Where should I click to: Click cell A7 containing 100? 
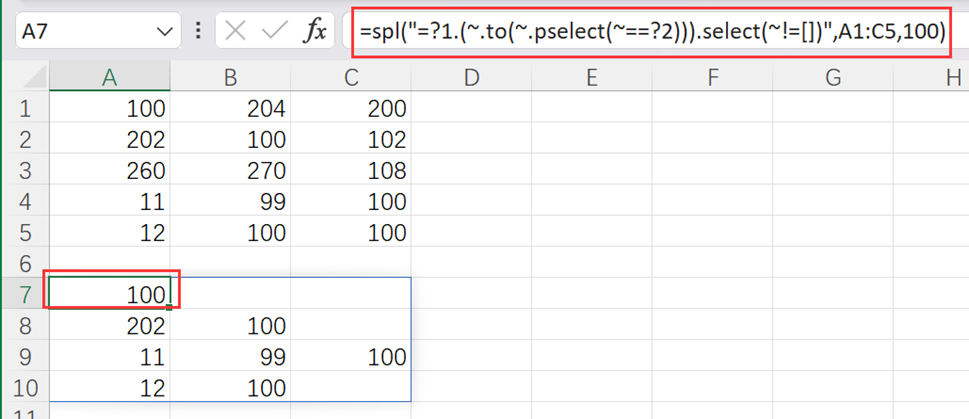click(108, 294)
